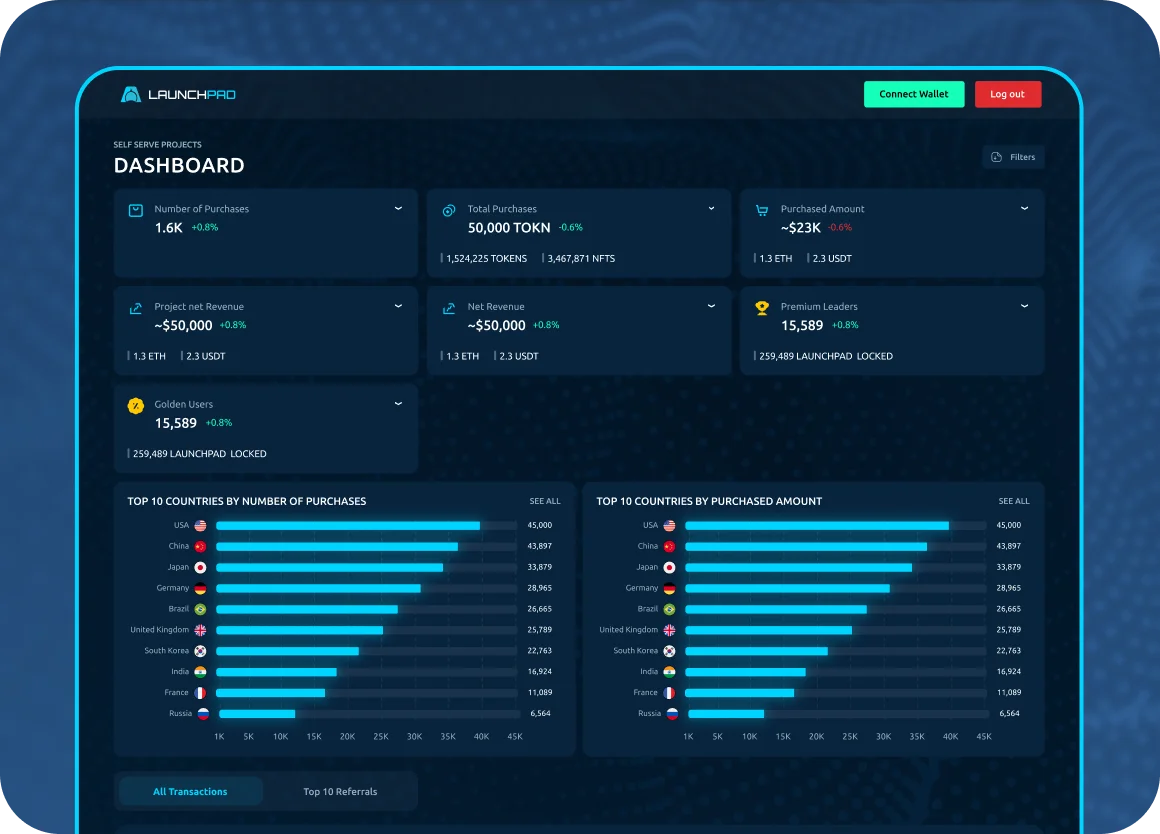This screenshot has width=1160, height=834.
Task: Open the Top 10 Referrals tab
Action: (340, 792)
